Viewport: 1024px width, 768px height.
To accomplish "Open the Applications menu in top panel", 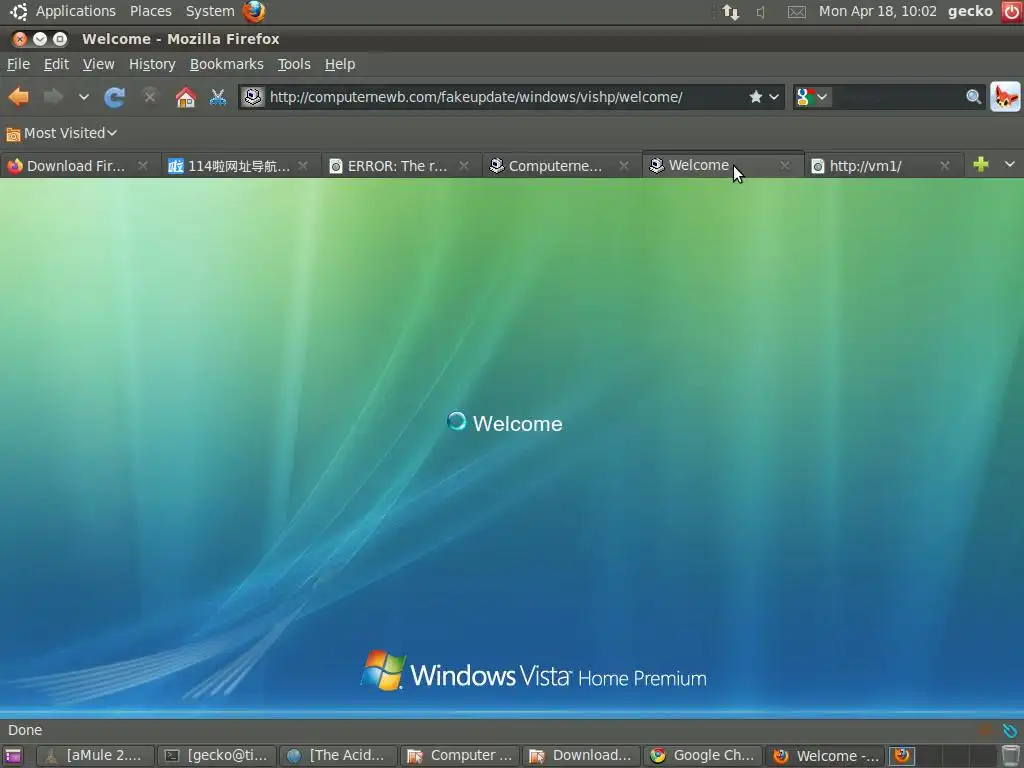I will click(75, 11).
